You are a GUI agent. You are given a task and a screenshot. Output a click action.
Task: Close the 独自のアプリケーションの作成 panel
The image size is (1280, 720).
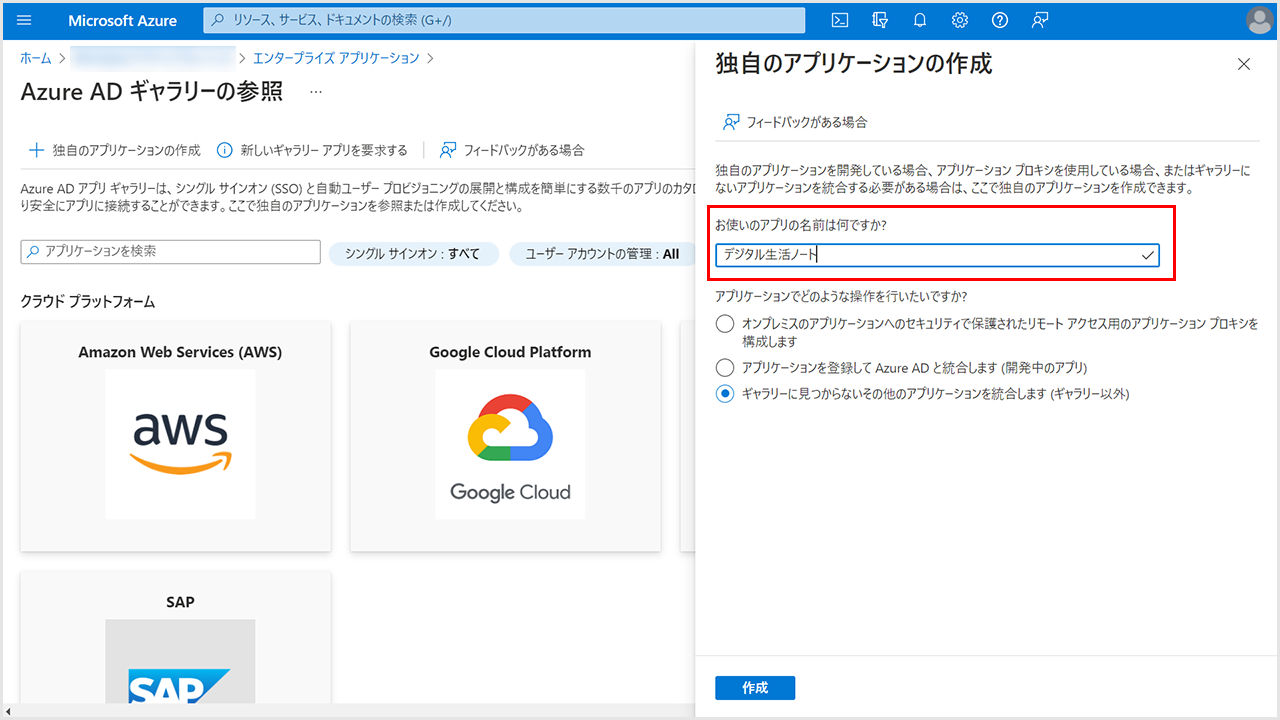tap(1244, 64)
